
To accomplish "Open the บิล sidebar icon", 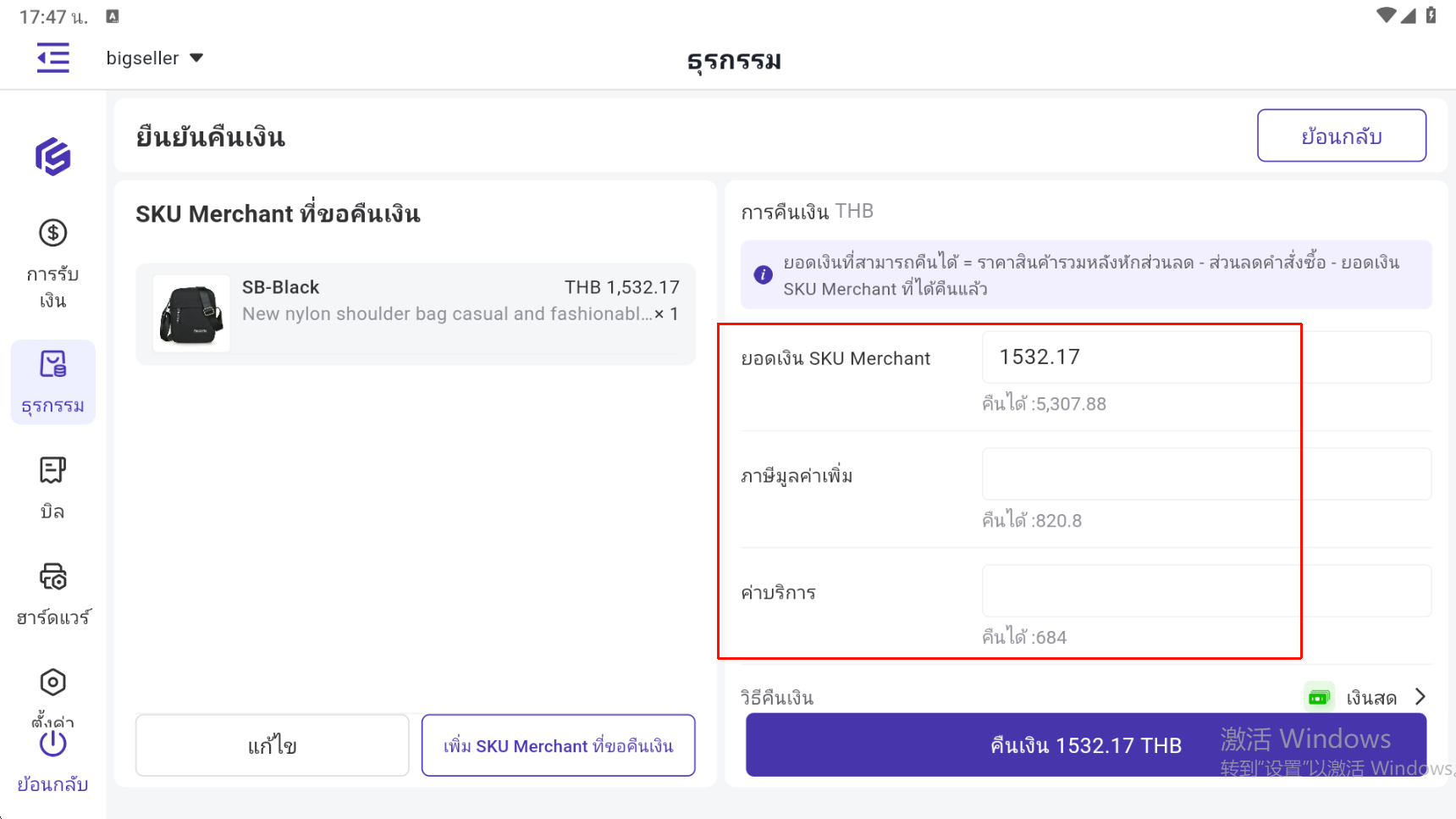I will point(52,471).
